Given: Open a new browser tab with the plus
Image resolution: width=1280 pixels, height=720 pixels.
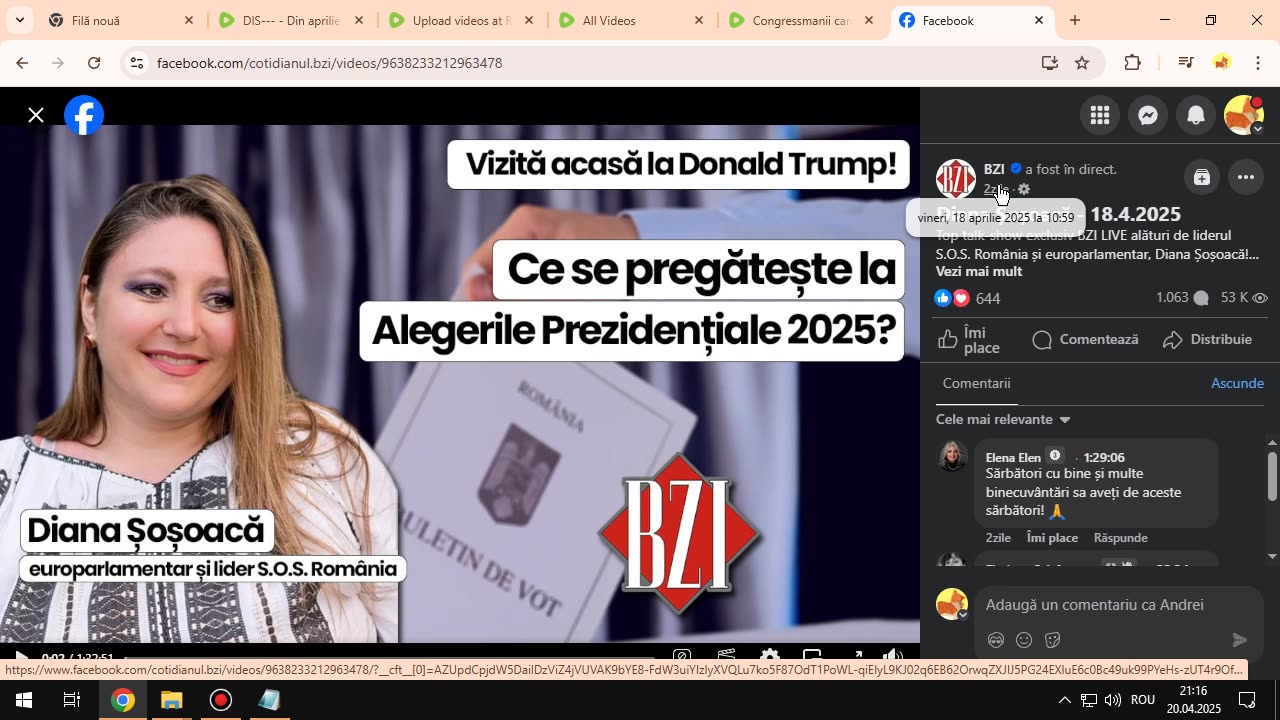Looking at the screenshot, I should click(x=1075, y=20).
